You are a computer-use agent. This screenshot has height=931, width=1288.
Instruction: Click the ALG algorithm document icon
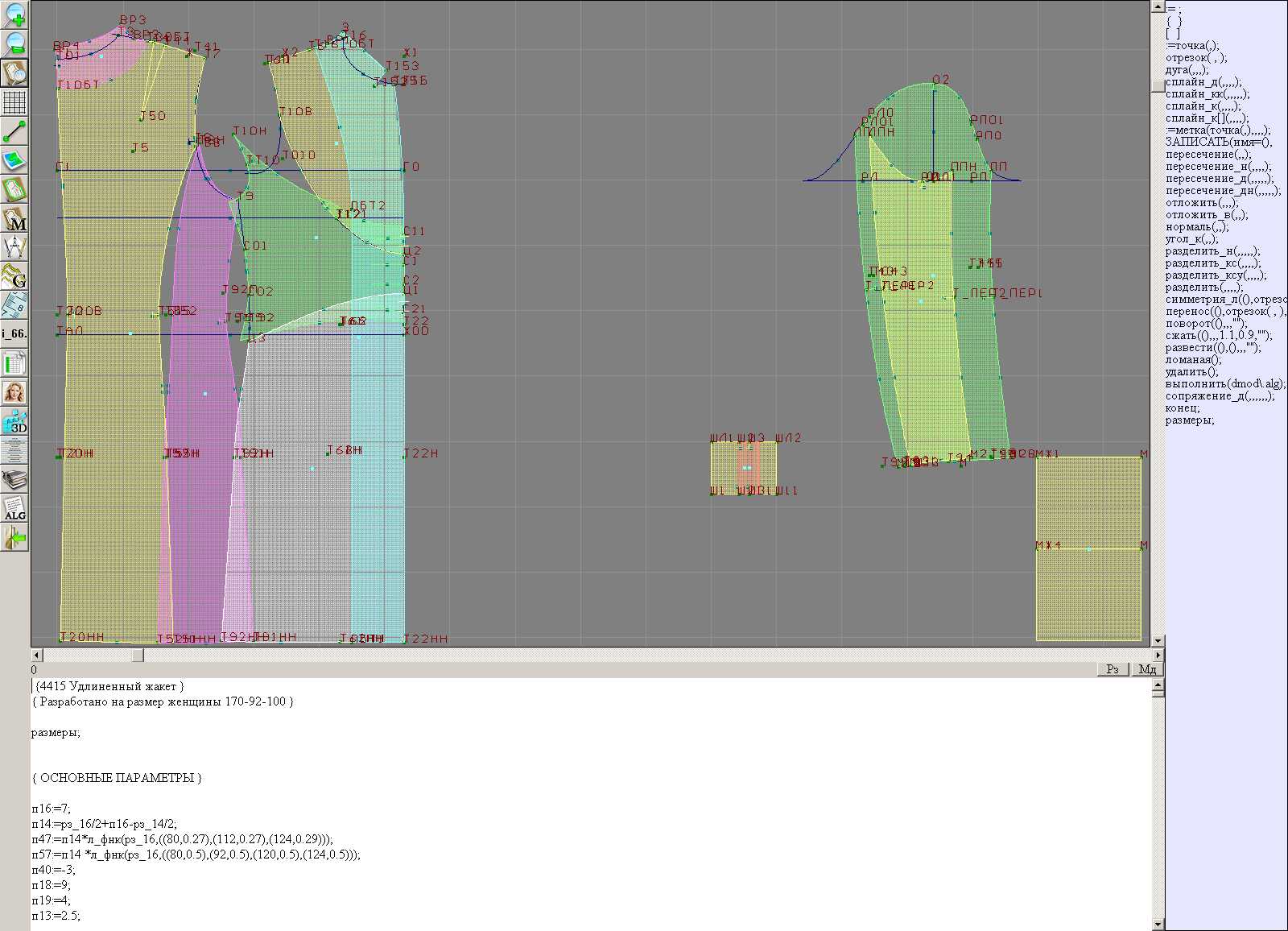point(14,509)
